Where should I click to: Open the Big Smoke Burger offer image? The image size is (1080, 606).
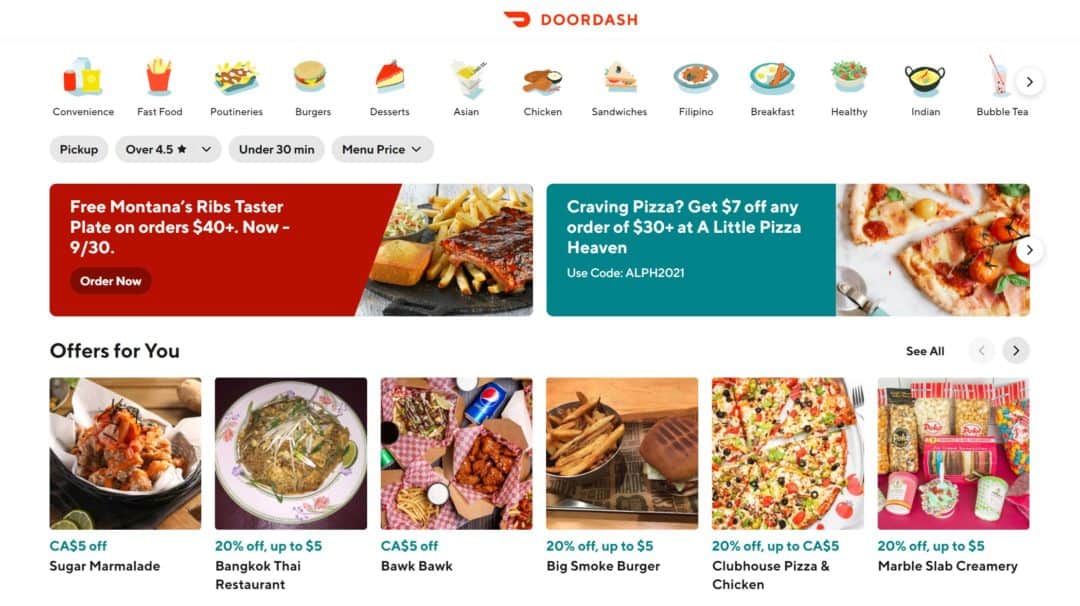tap(622, 453)
